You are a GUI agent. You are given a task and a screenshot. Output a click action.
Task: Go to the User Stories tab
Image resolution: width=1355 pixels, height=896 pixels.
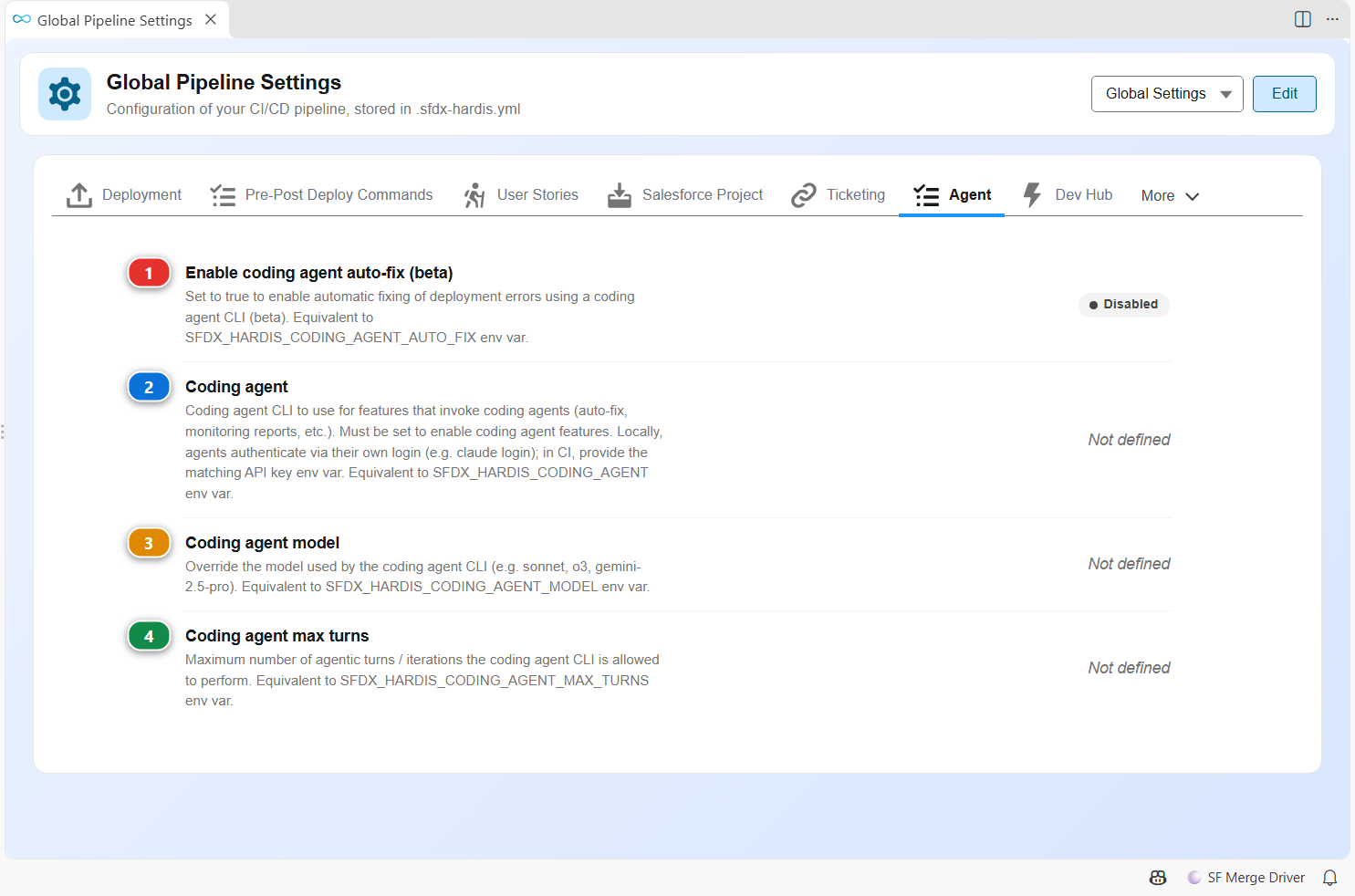[x=521, y=195]
